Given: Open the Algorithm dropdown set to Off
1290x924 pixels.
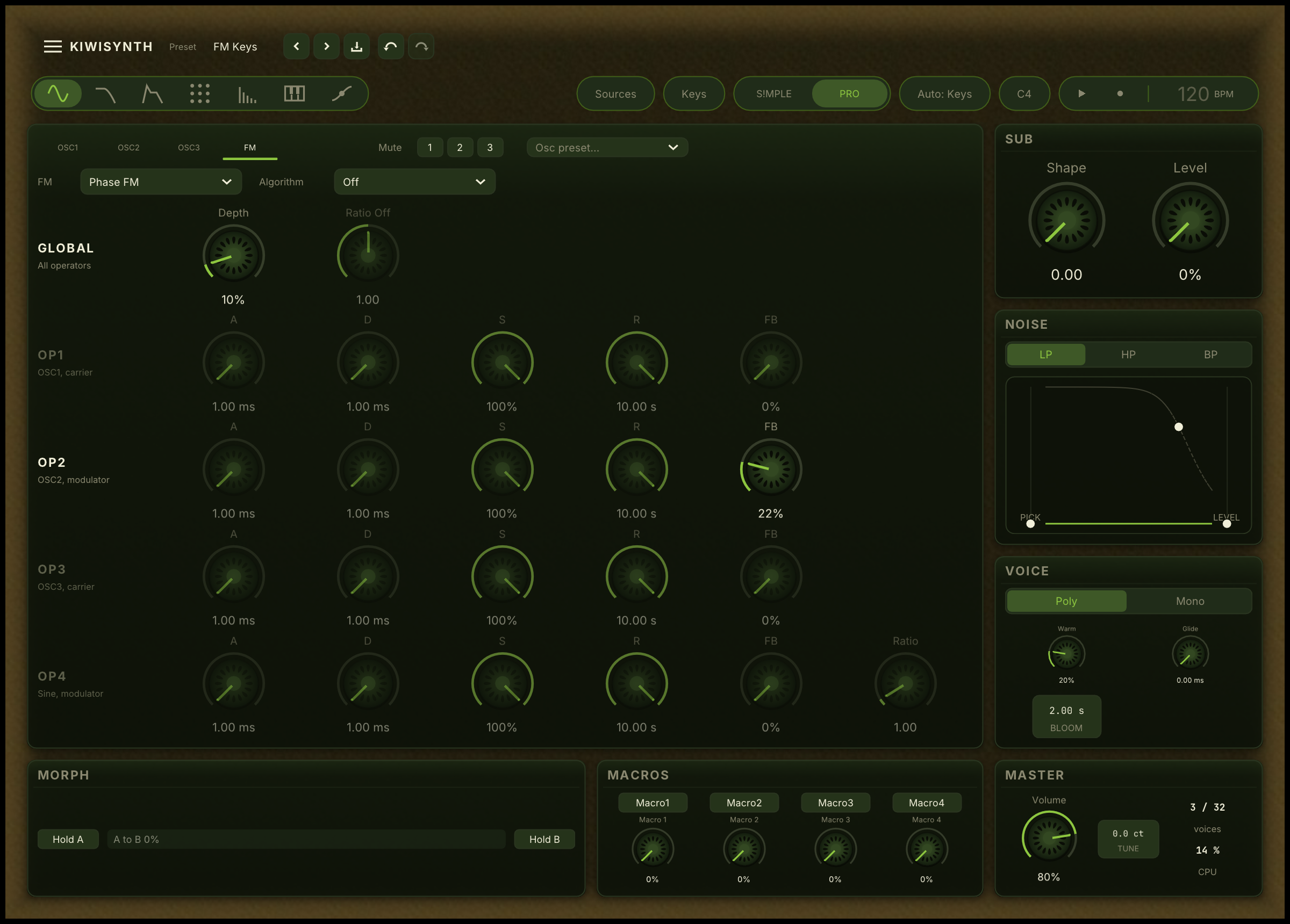Looking at the screenshot, I should (x=414, y=182).
